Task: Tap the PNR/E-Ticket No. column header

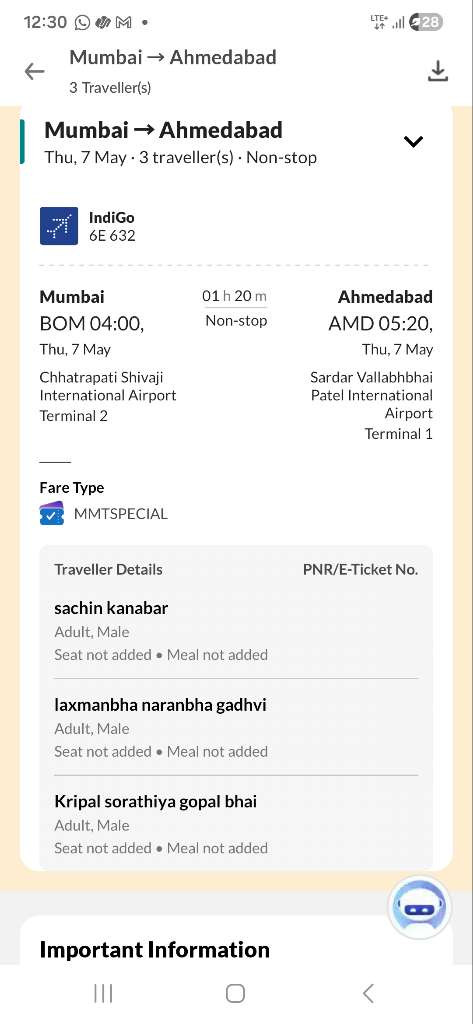Action: (360, 569)
